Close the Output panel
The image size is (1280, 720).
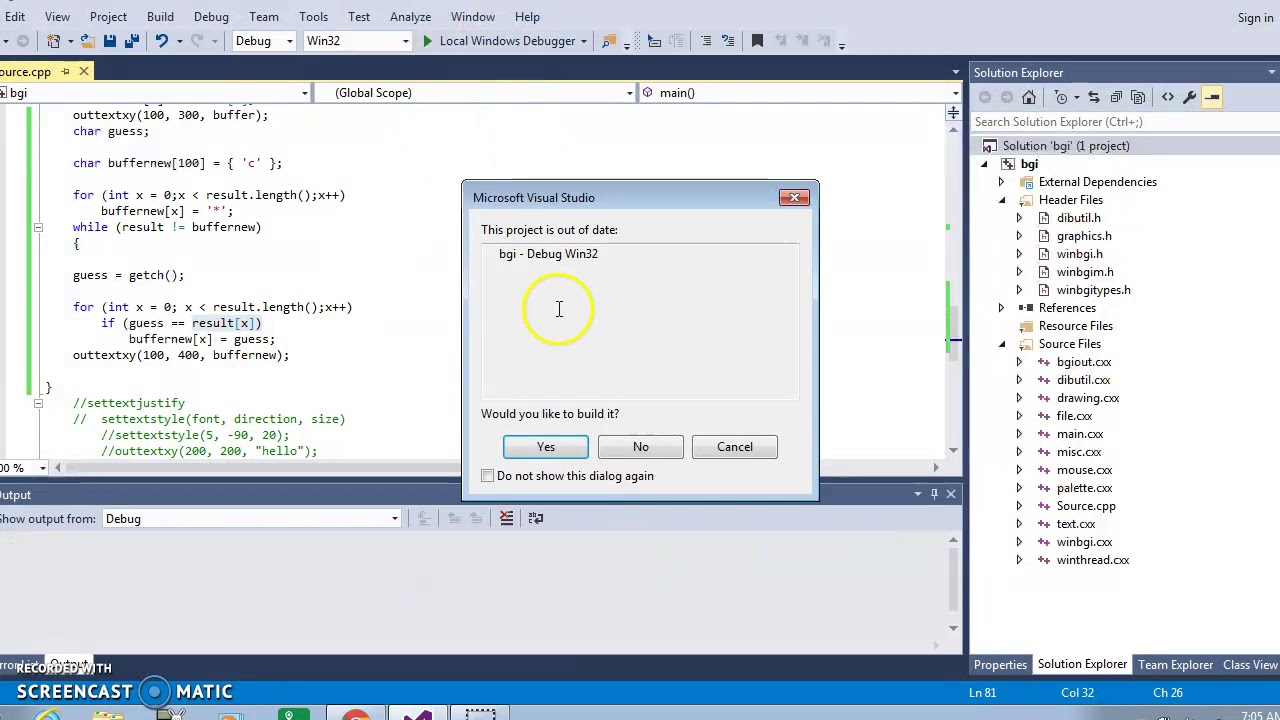click(951, 494)
